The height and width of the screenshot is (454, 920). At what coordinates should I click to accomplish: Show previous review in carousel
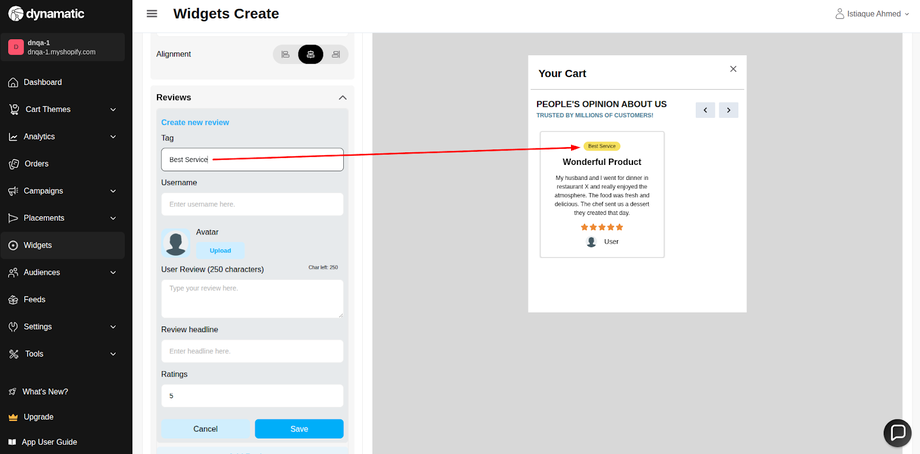[x=705, y=110]
